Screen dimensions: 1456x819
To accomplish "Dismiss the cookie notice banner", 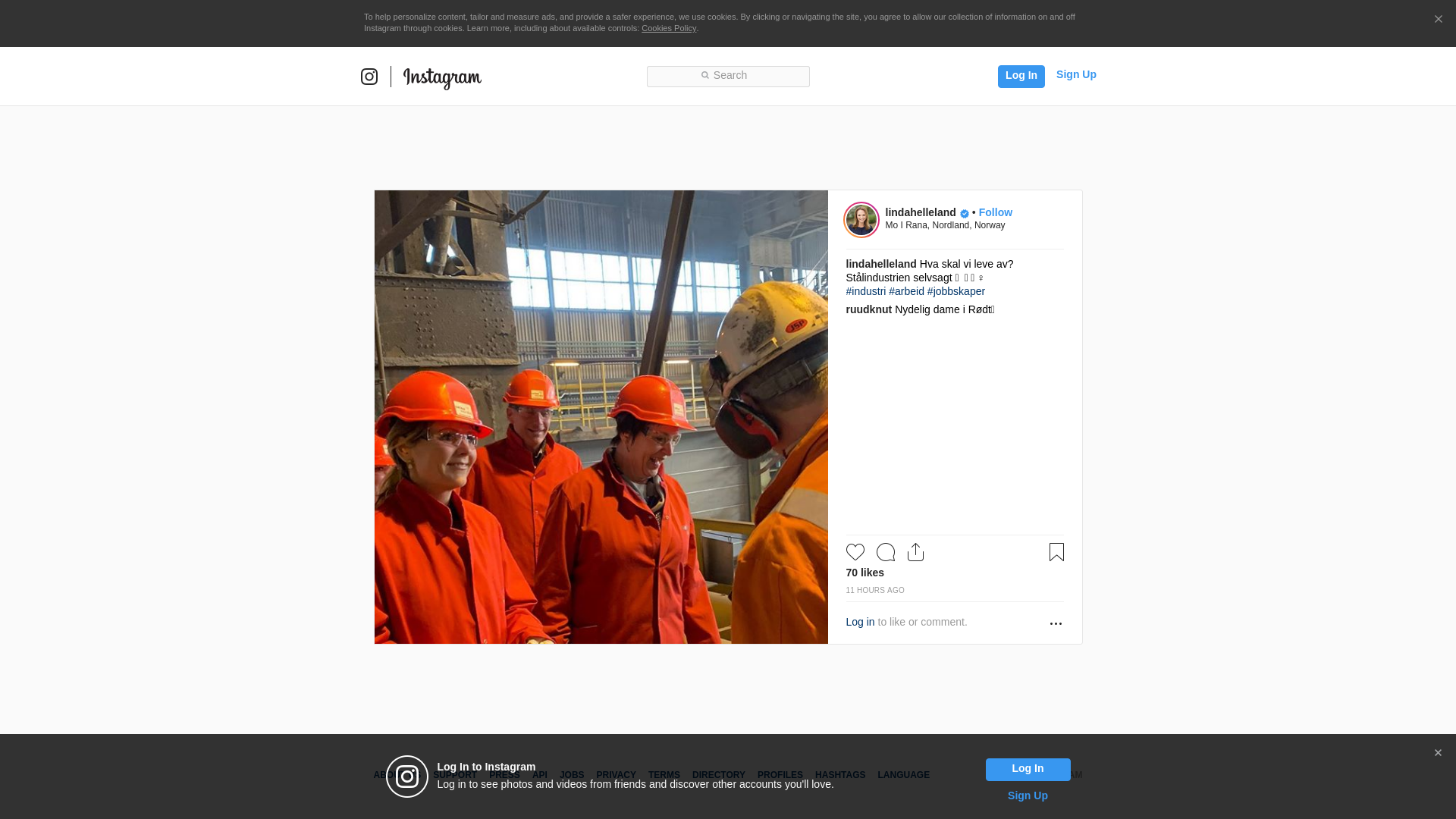I will coord(1438,20).
